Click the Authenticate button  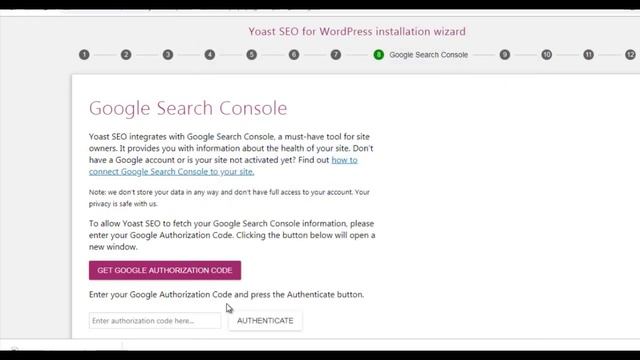coord(265,321)
